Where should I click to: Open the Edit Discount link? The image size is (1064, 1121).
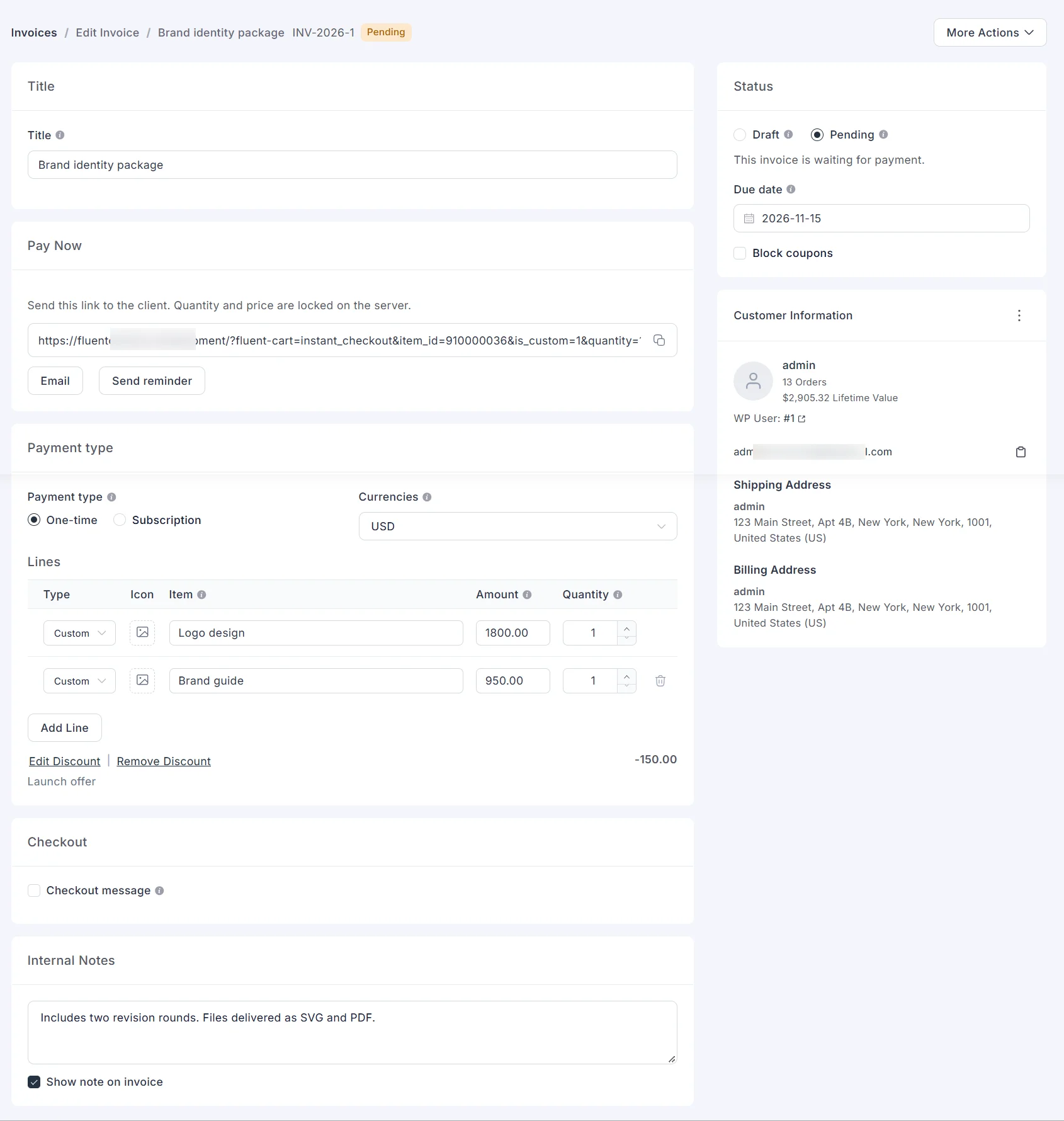click(65, 761)
